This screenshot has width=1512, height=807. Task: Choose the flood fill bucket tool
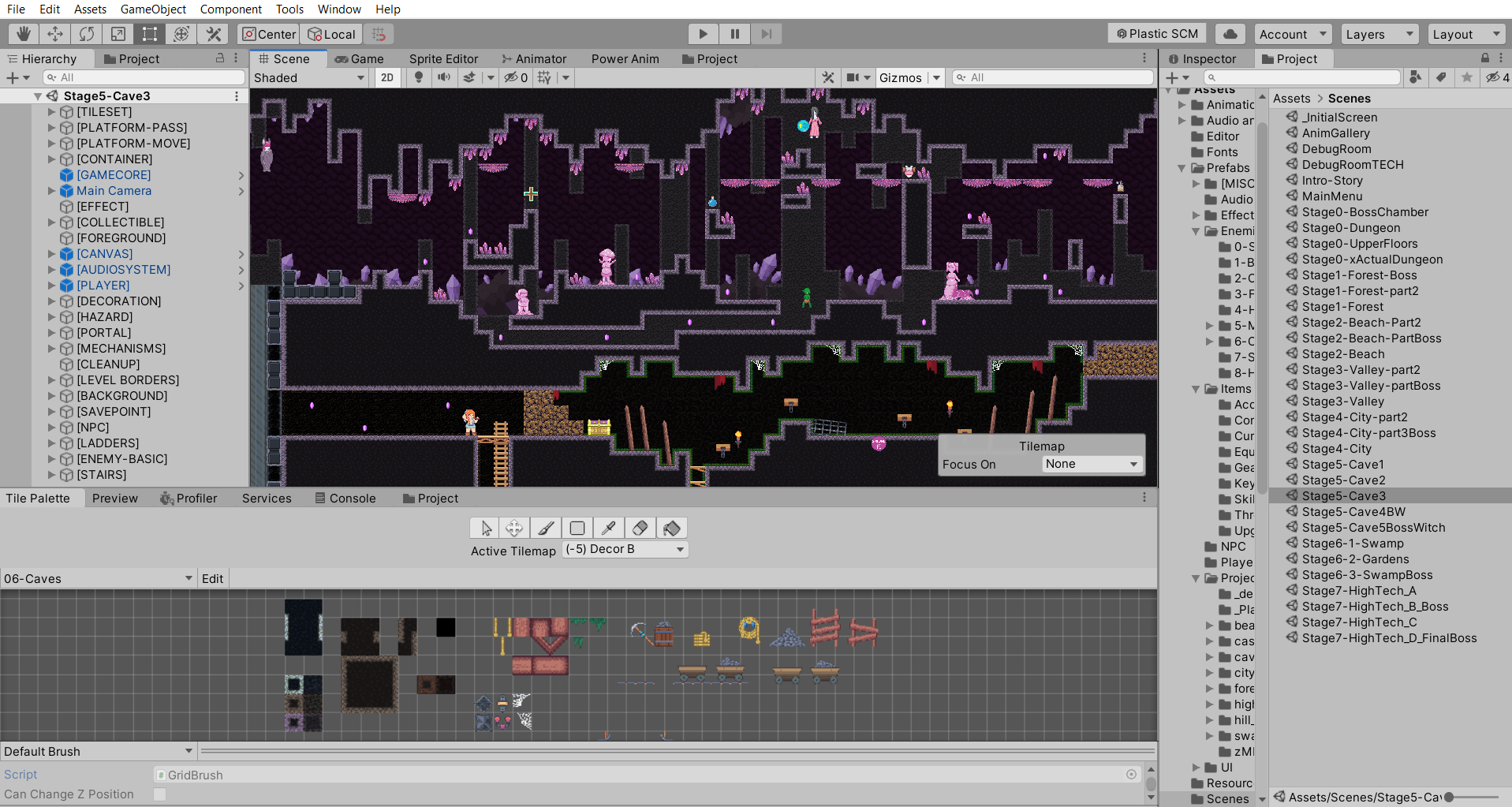672,528
